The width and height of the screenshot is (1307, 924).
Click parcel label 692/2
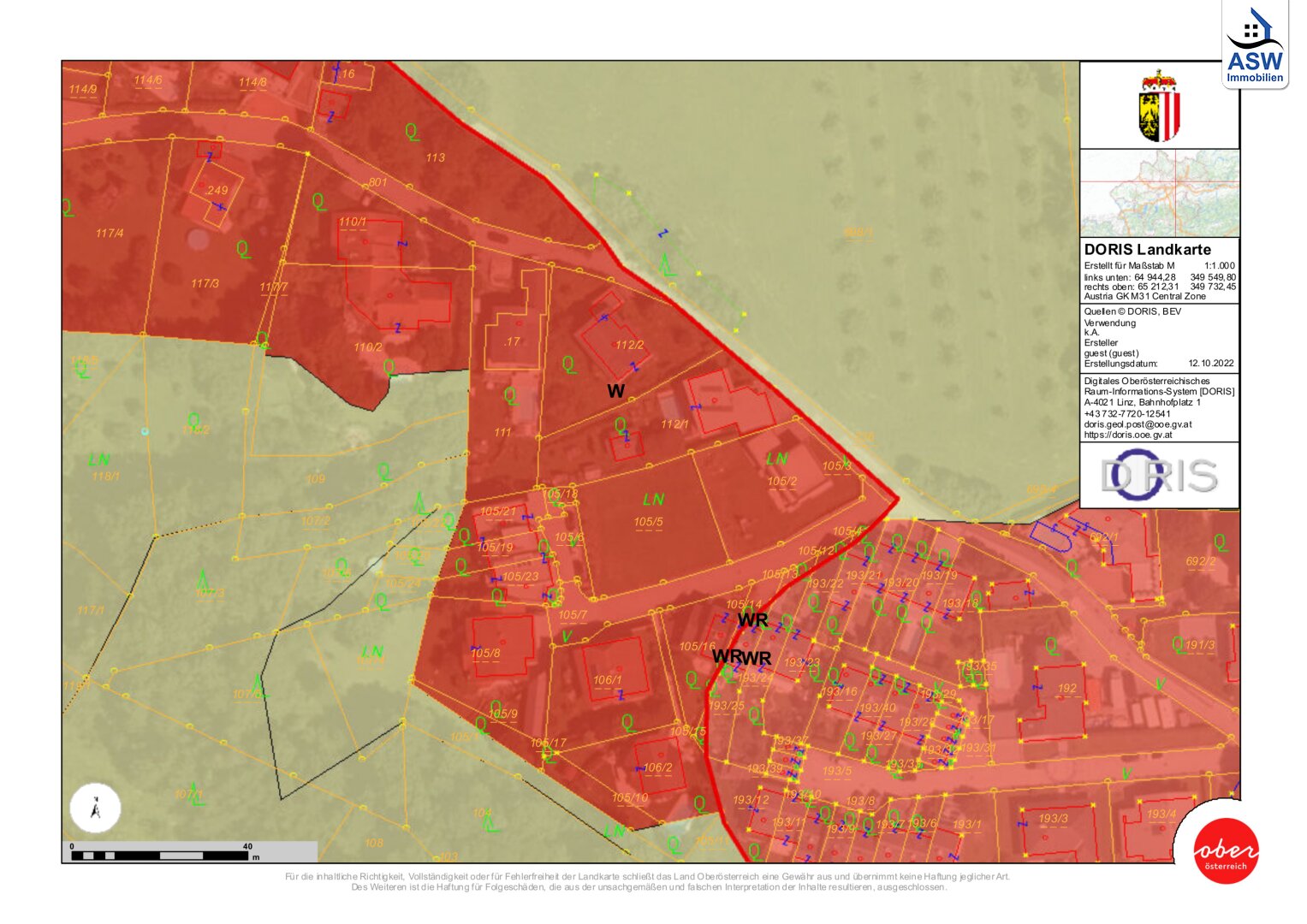click(1200, 561)
